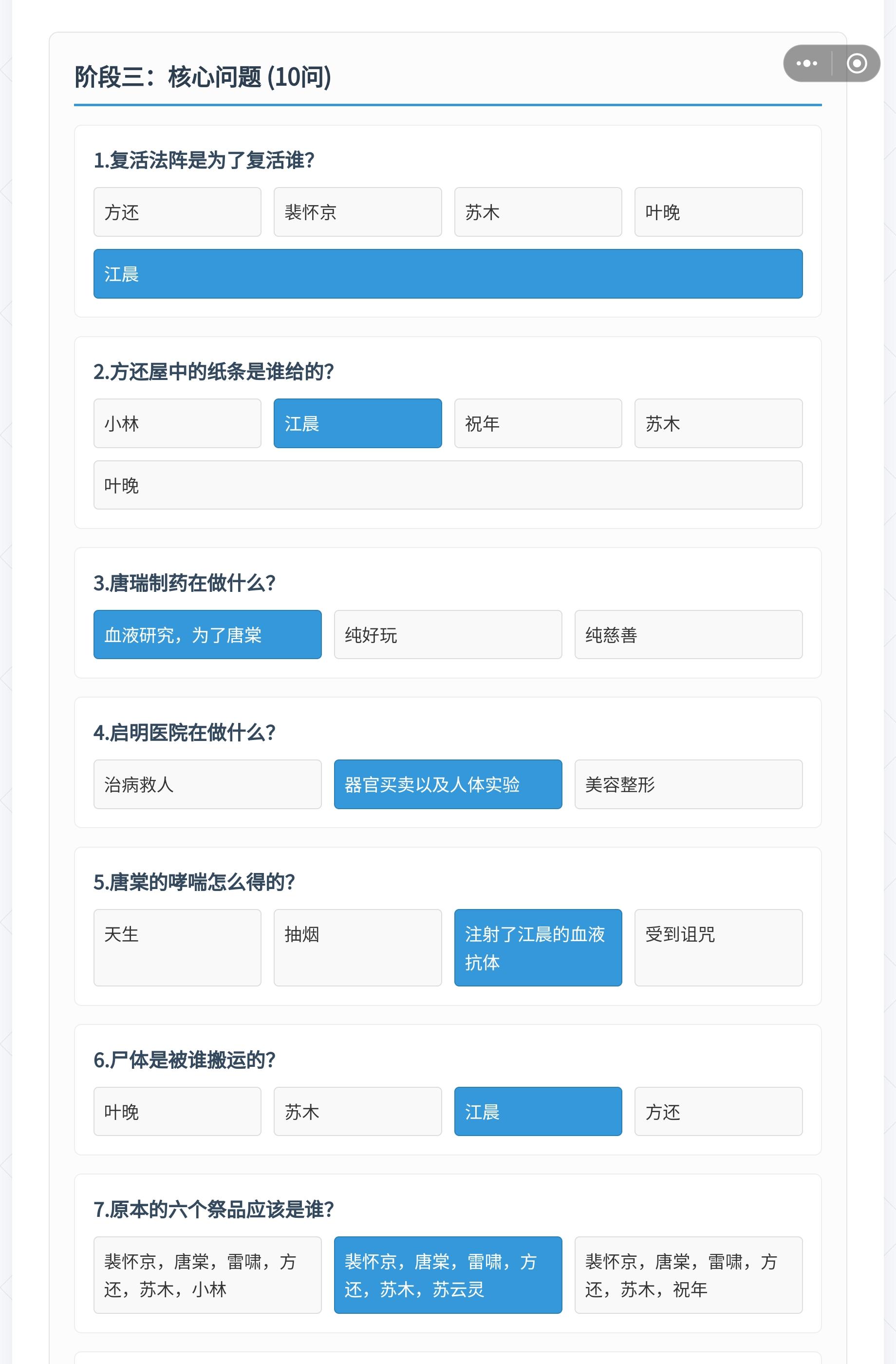Pick 江晨 in the revival question
Screen dimensions: 896x1364
(x=448, y=274)
